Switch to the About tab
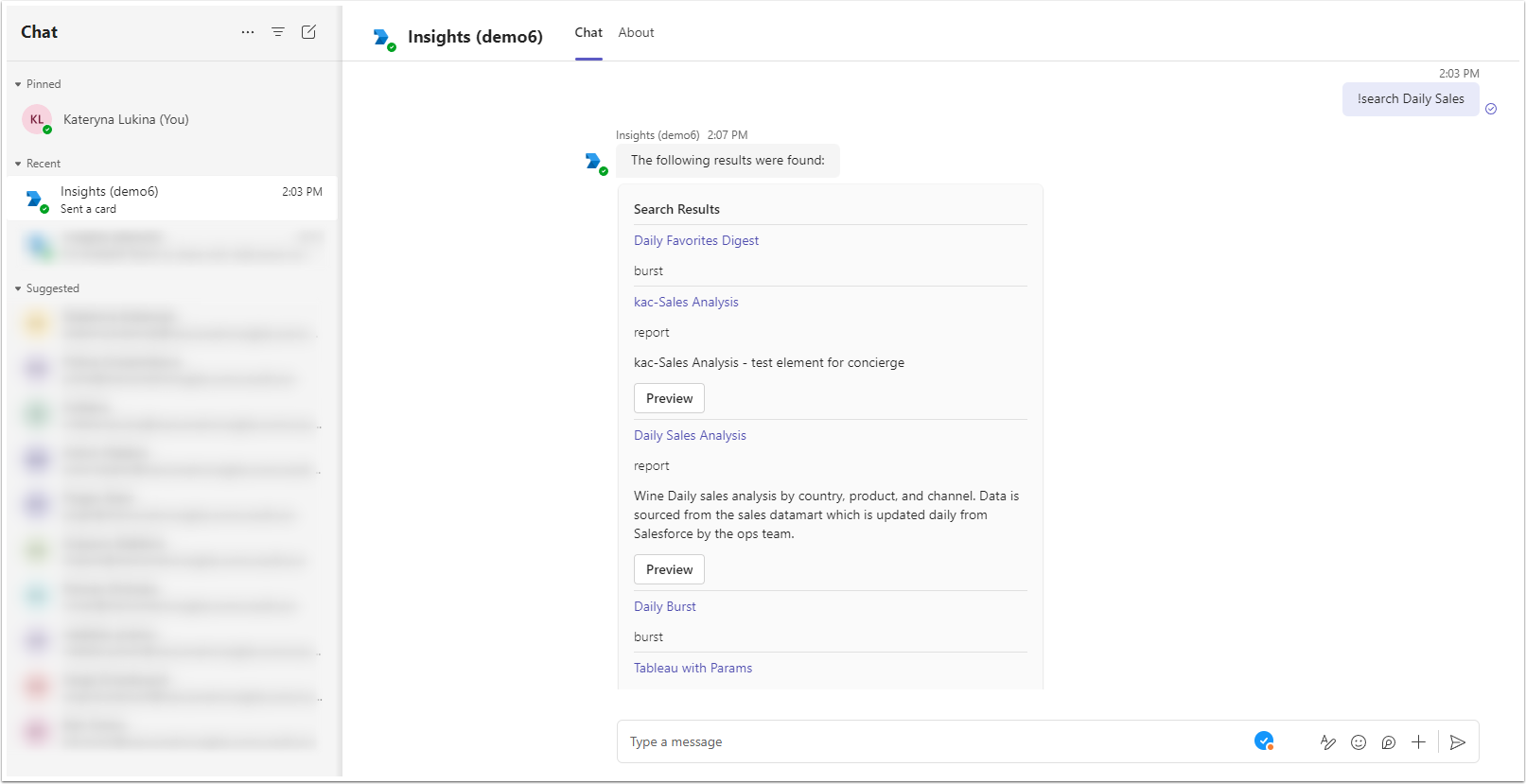 [x=636, y=32]
